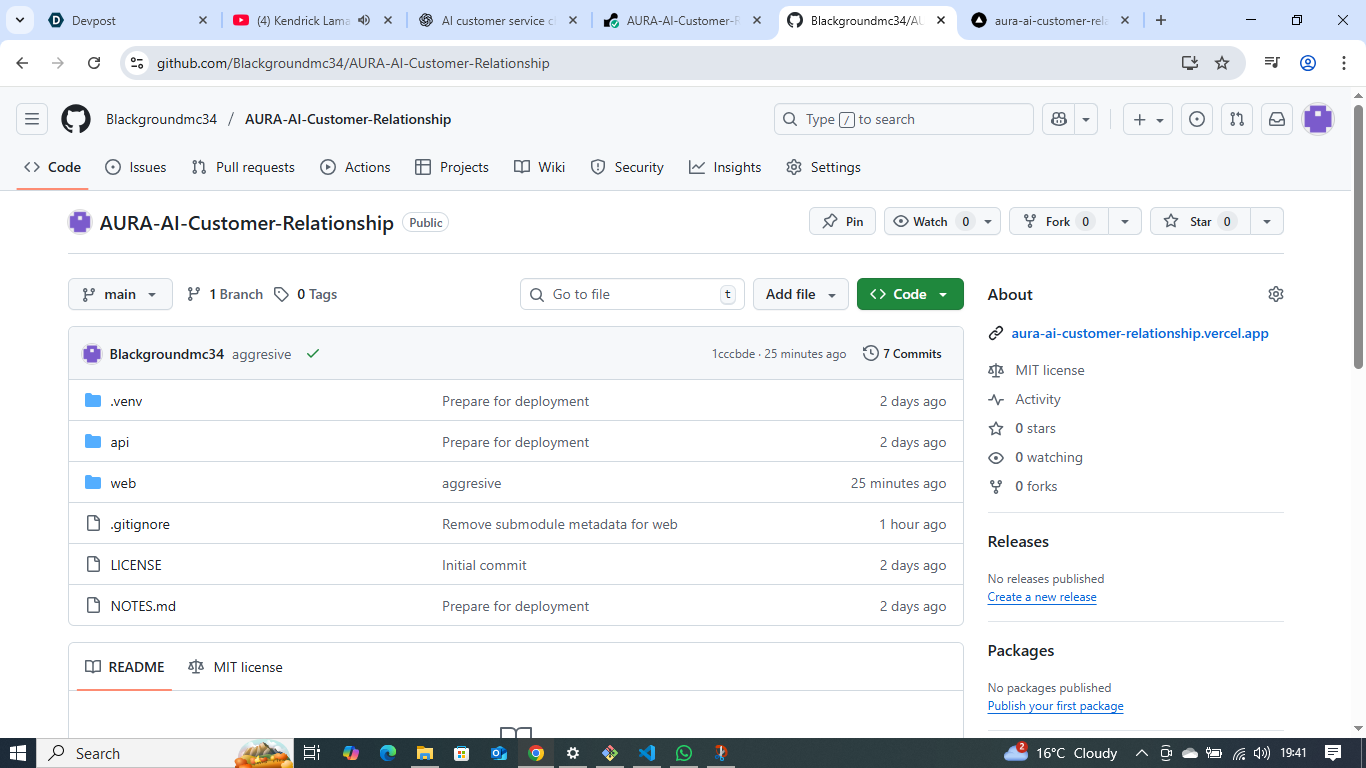Click the Blackgroundmc34 commit author avatar
The width and height of the screenshot is (1366, 768).
click(92, 353)
